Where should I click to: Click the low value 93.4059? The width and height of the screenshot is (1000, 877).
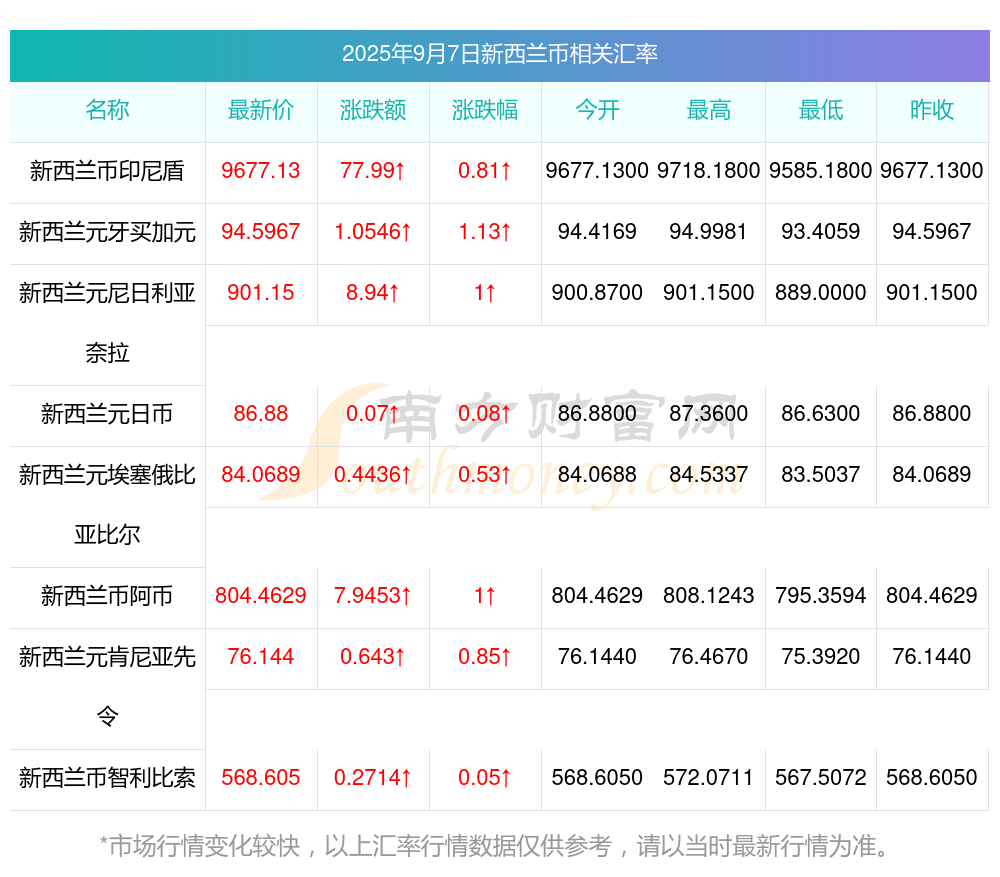pyautogui.click(x=821, y=232)
